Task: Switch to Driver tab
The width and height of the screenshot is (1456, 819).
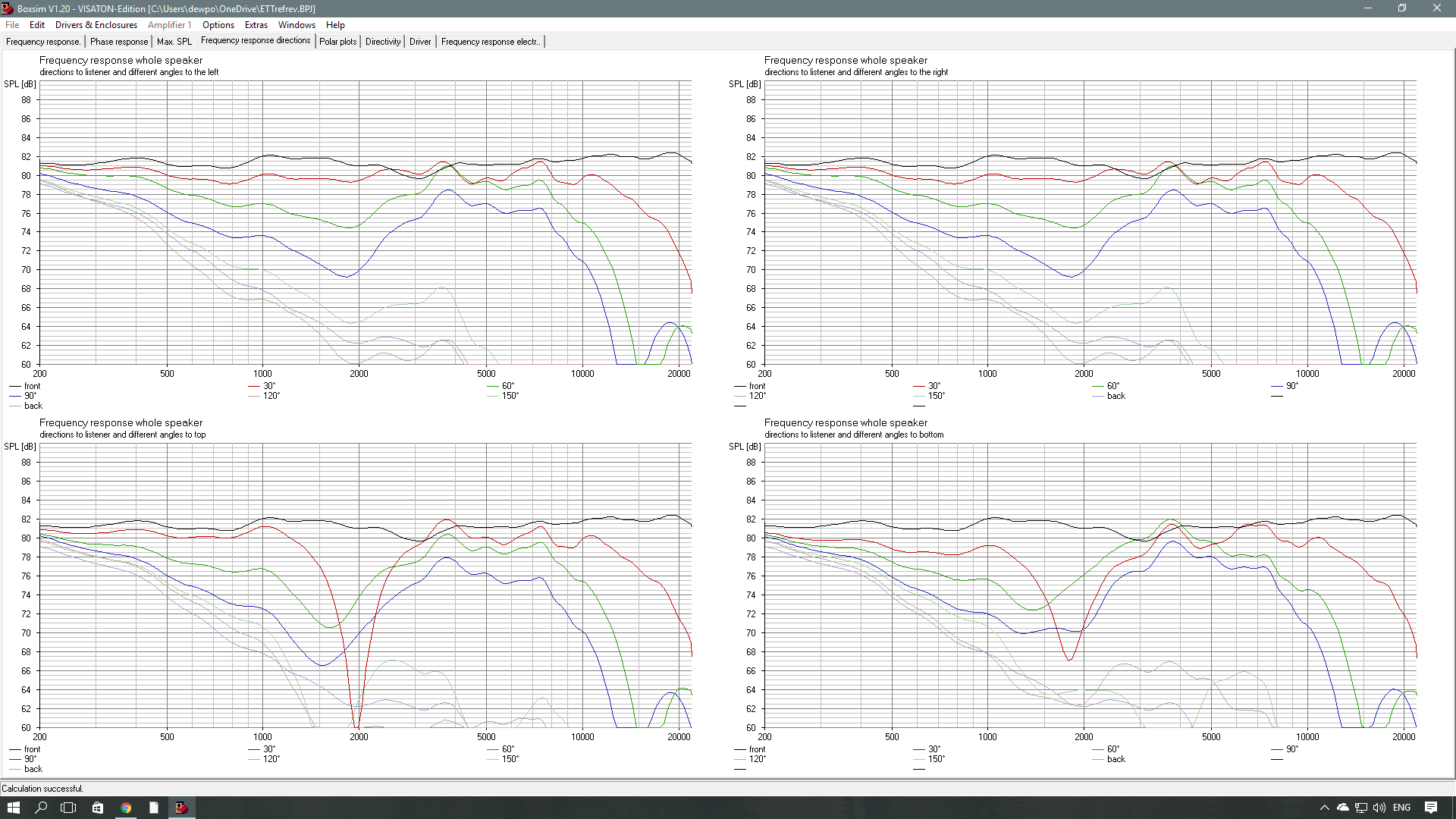Action: 420,42
